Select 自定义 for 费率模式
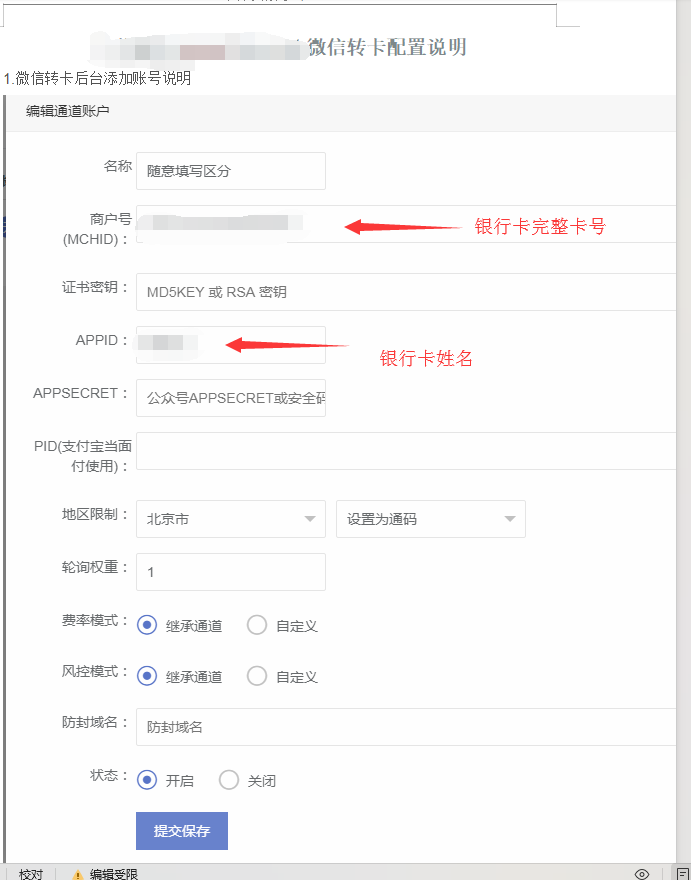 point(257,626)
